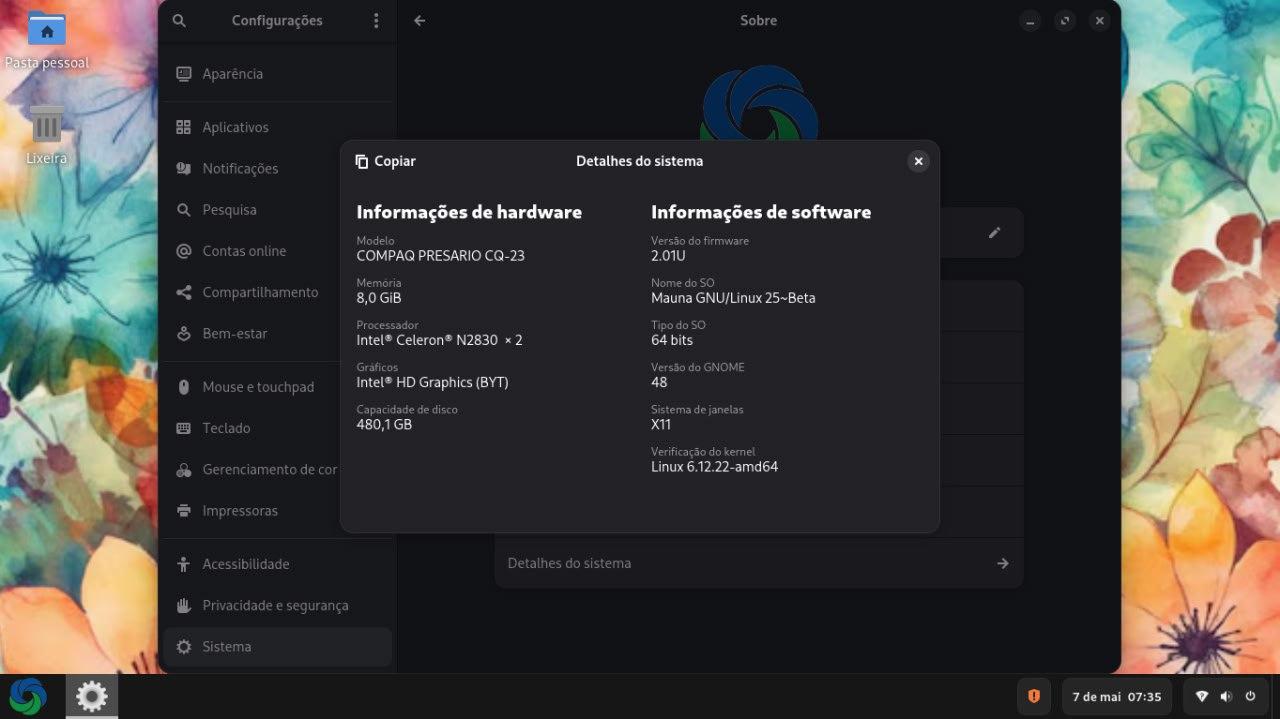Select Sistema label in settings sidebar
The height and width of the screenshot is (719, 1280).
tap(227, 647)
